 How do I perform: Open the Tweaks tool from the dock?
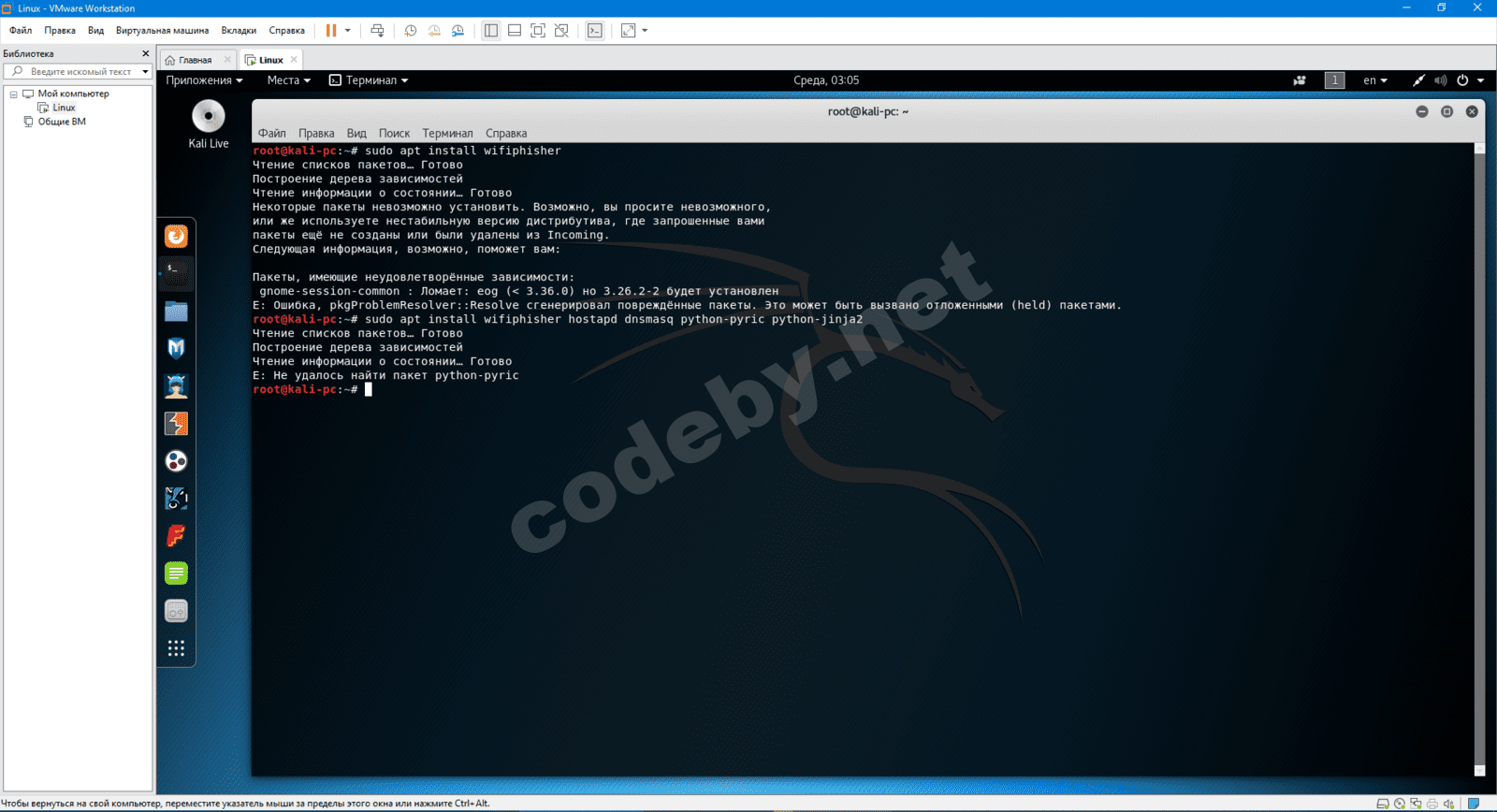pos(176,611)
